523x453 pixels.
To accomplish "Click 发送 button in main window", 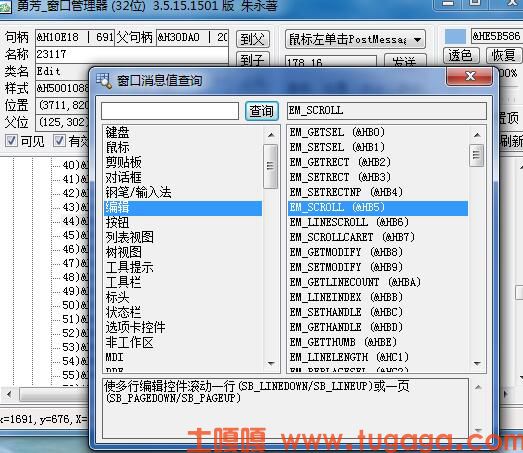I will (405, 60).
